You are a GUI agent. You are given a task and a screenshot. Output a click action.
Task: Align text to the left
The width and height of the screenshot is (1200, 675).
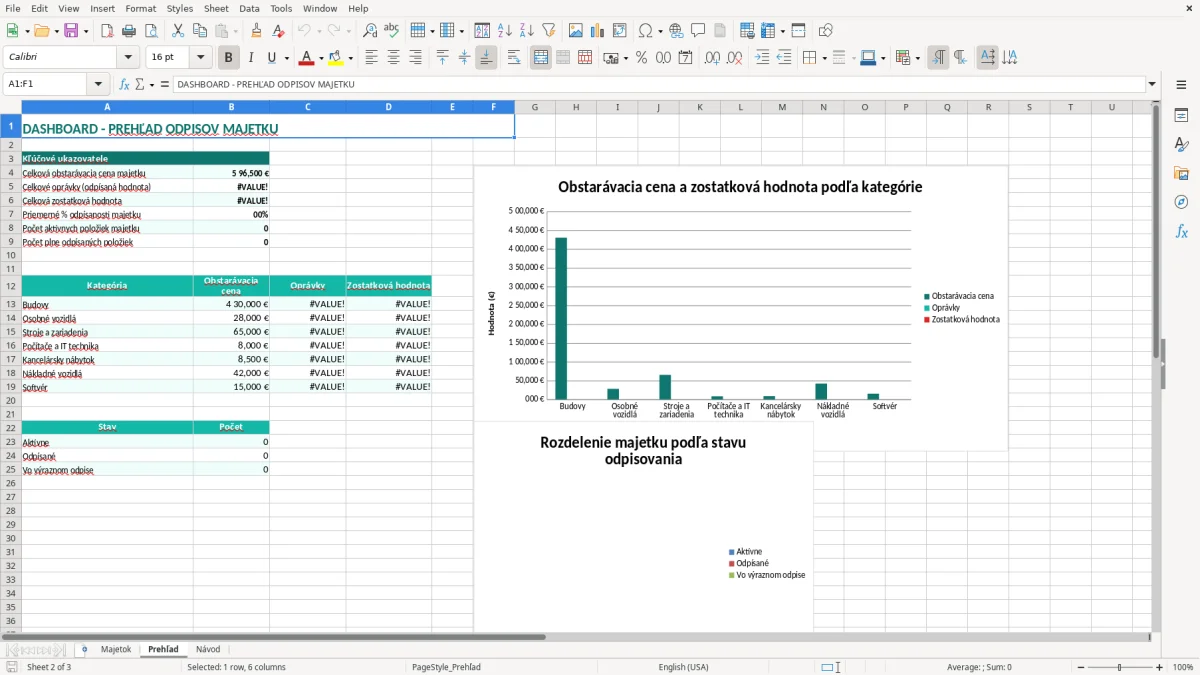tap(372, 58)
